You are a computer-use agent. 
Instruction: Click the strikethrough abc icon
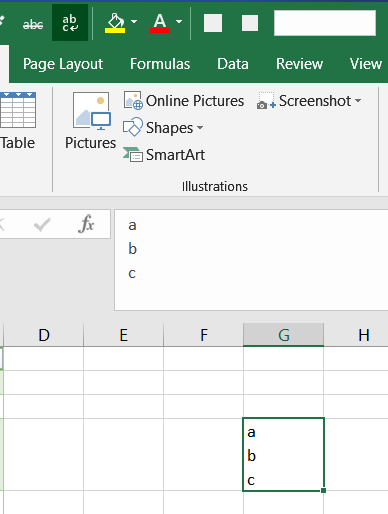coord(33,23)
